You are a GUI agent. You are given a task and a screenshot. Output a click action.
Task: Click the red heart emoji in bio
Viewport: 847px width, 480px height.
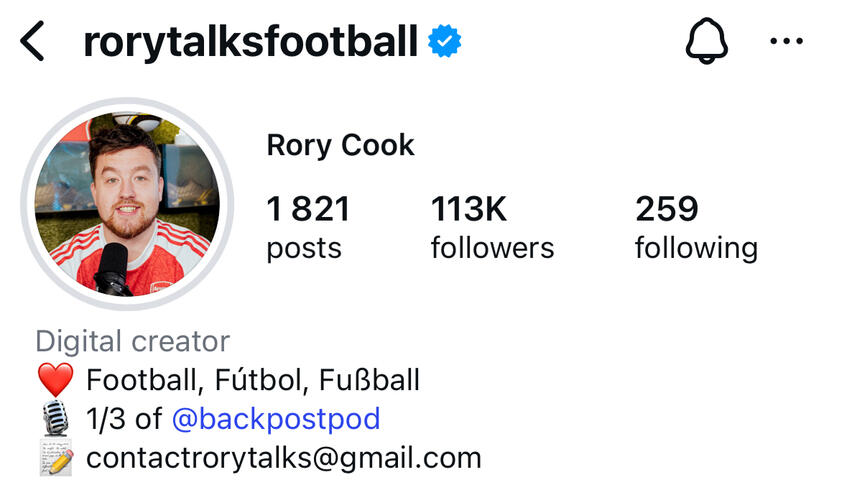coord(56,380)
